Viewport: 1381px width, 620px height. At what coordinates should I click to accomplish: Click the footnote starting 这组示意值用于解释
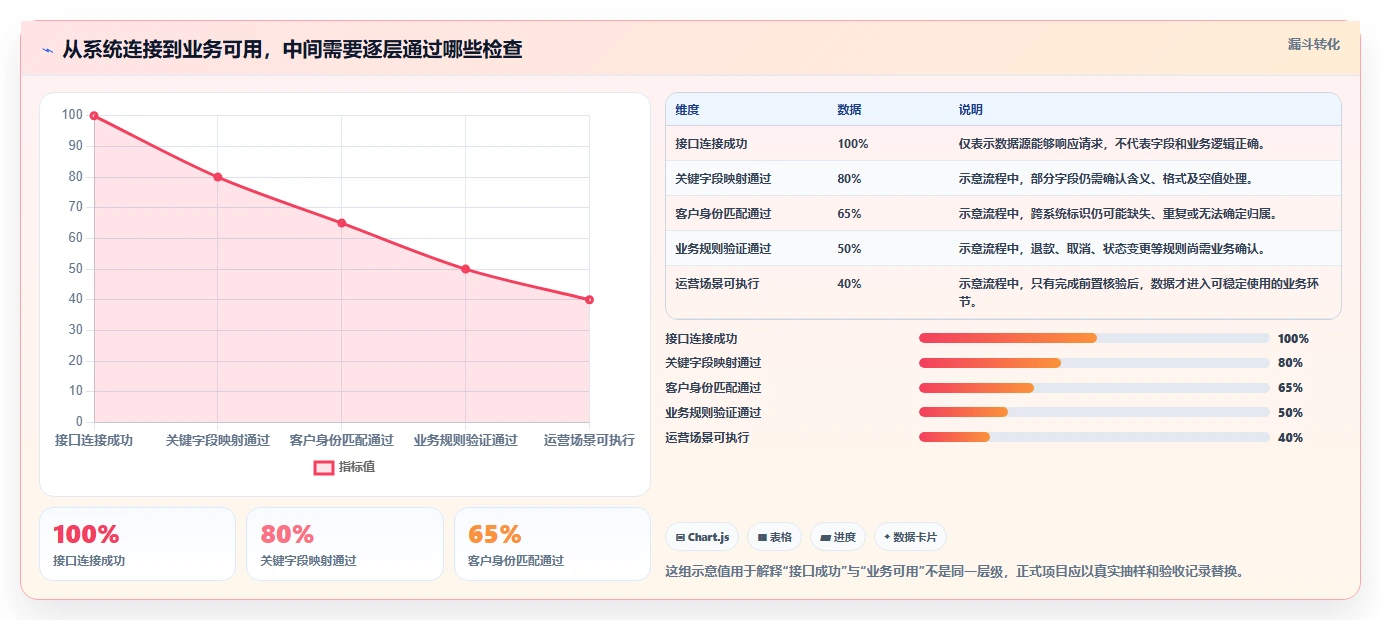point(954,572)
